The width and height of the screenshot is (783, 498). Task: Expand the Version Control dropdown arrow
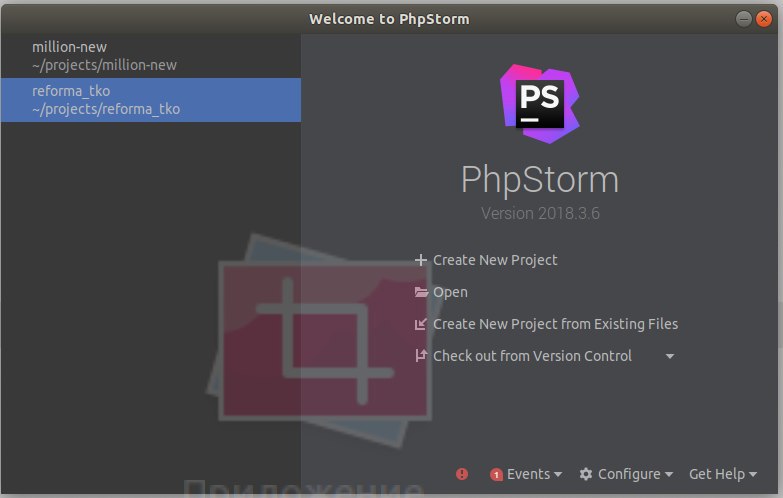click(670, 357)
